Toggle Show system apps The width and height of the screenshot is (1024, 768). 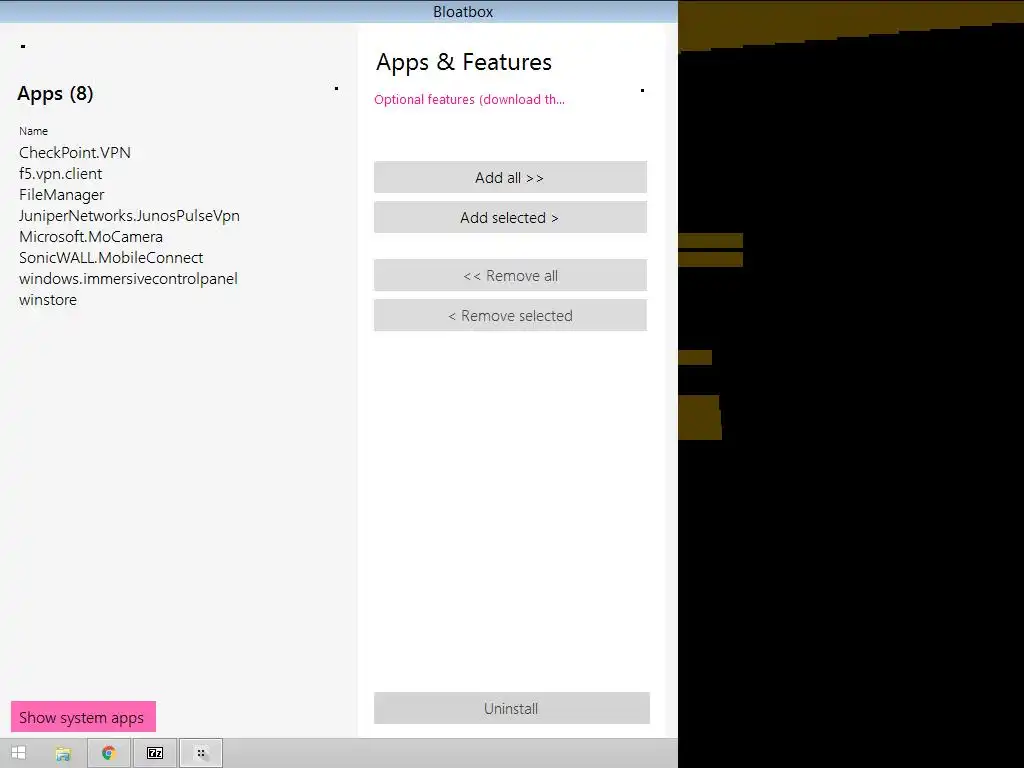pos(83,717)
